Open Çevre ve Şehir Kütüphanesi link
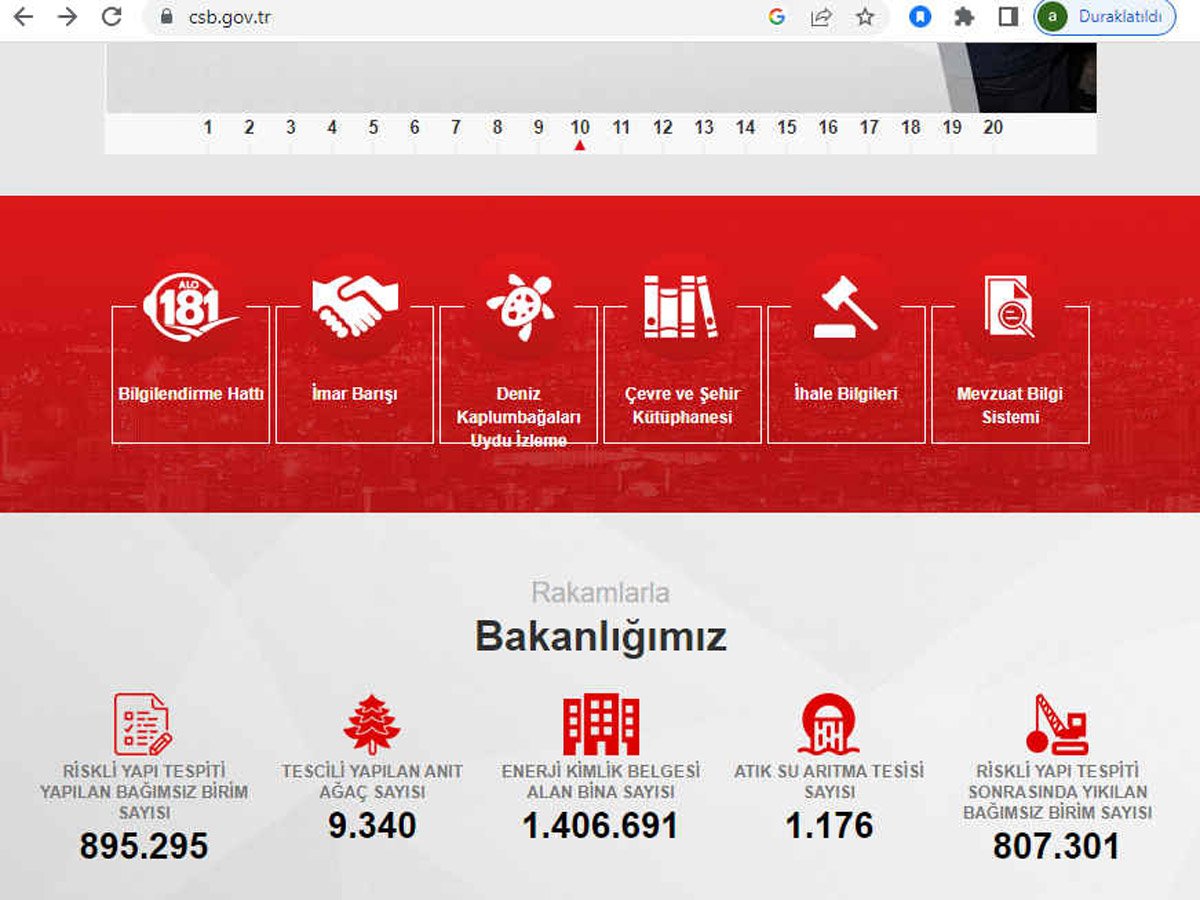The image size is (1200, 900). click(x=682, y=405)
